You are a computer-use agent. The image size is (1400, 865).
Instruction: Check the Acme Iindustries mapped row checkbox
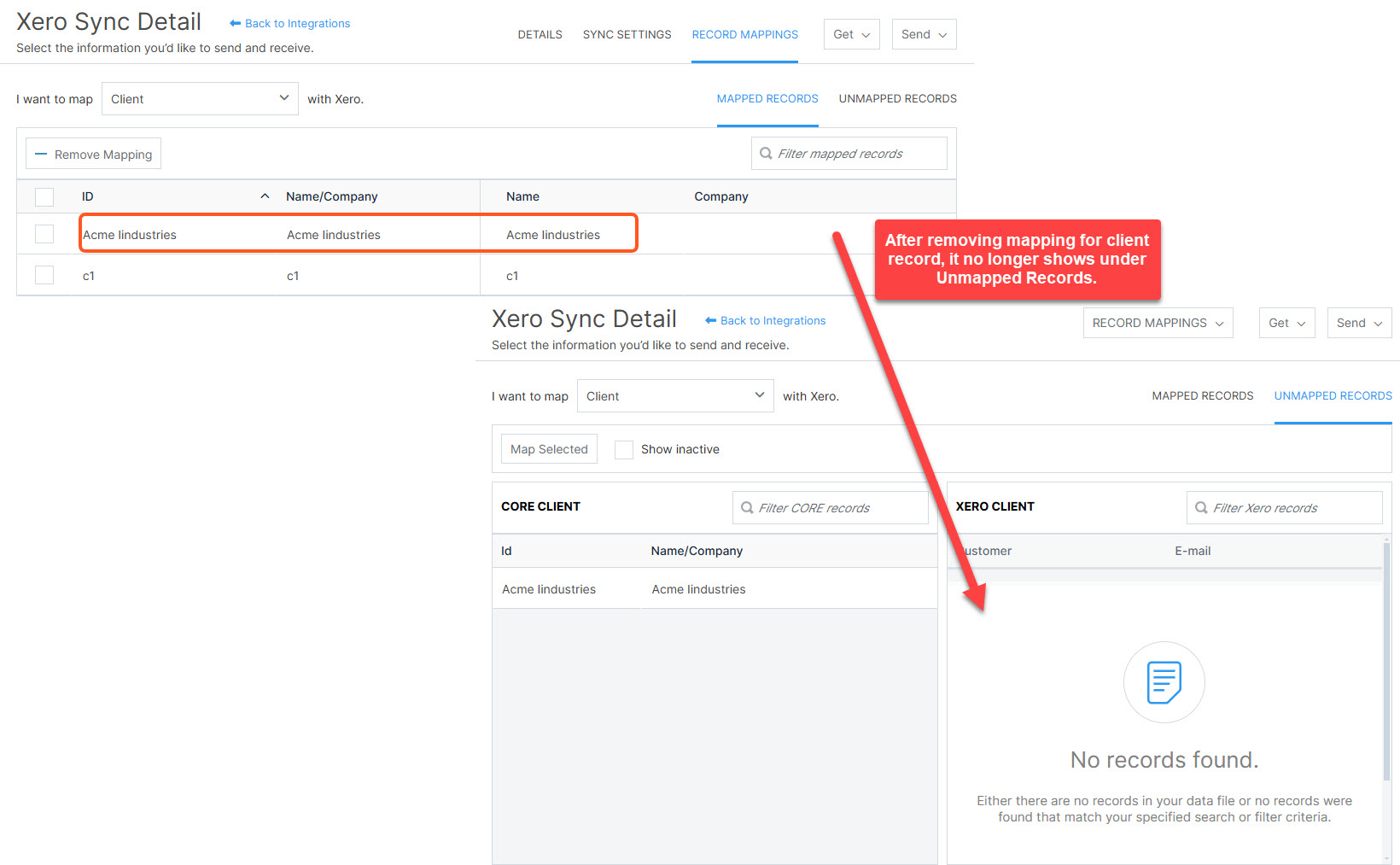pyautogui.click(x=44, y=234)
